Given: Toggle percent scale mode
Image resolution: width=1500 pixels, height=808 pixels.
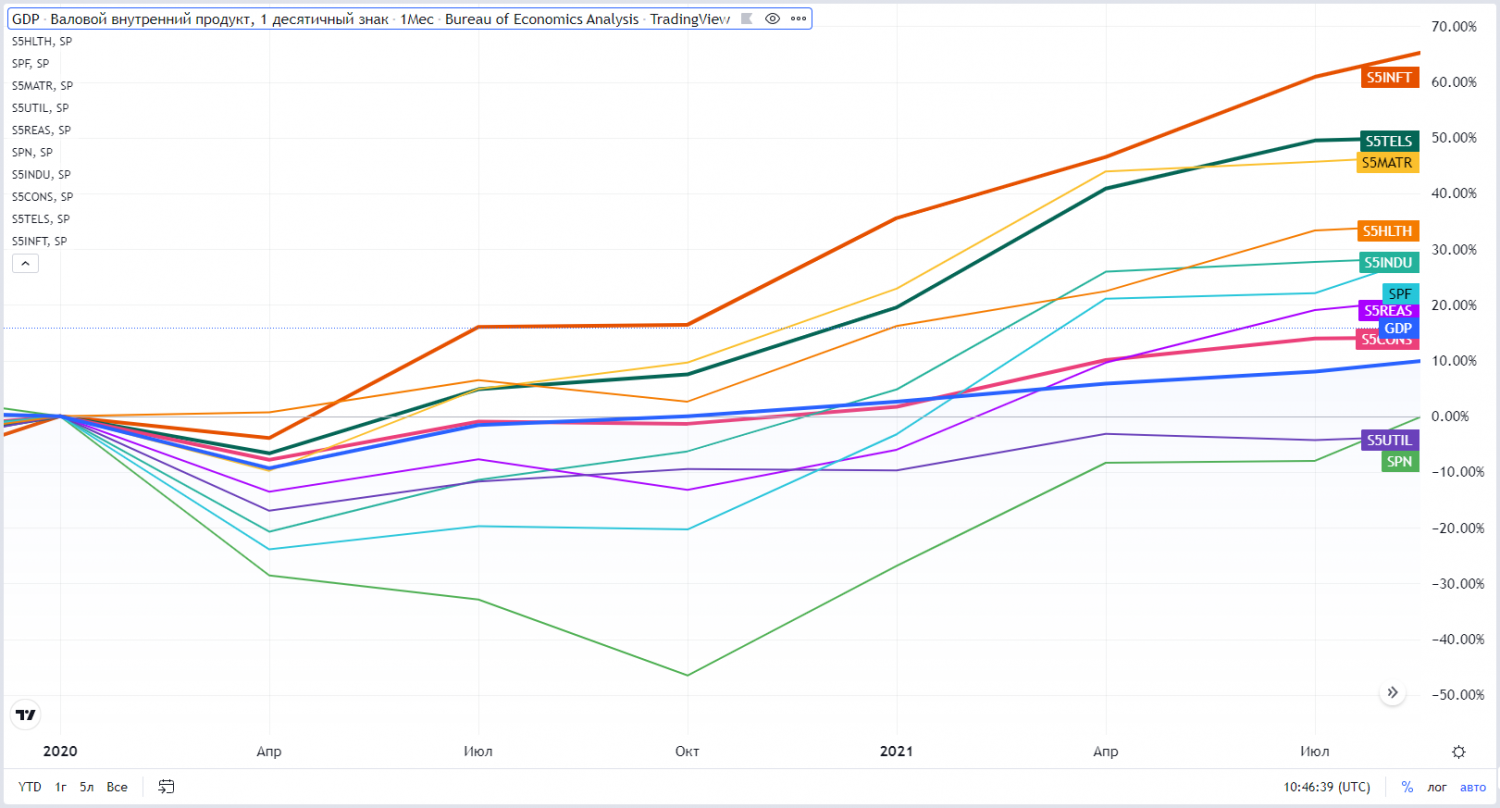Looking at the screenshot, I should tap(1407, 787).
